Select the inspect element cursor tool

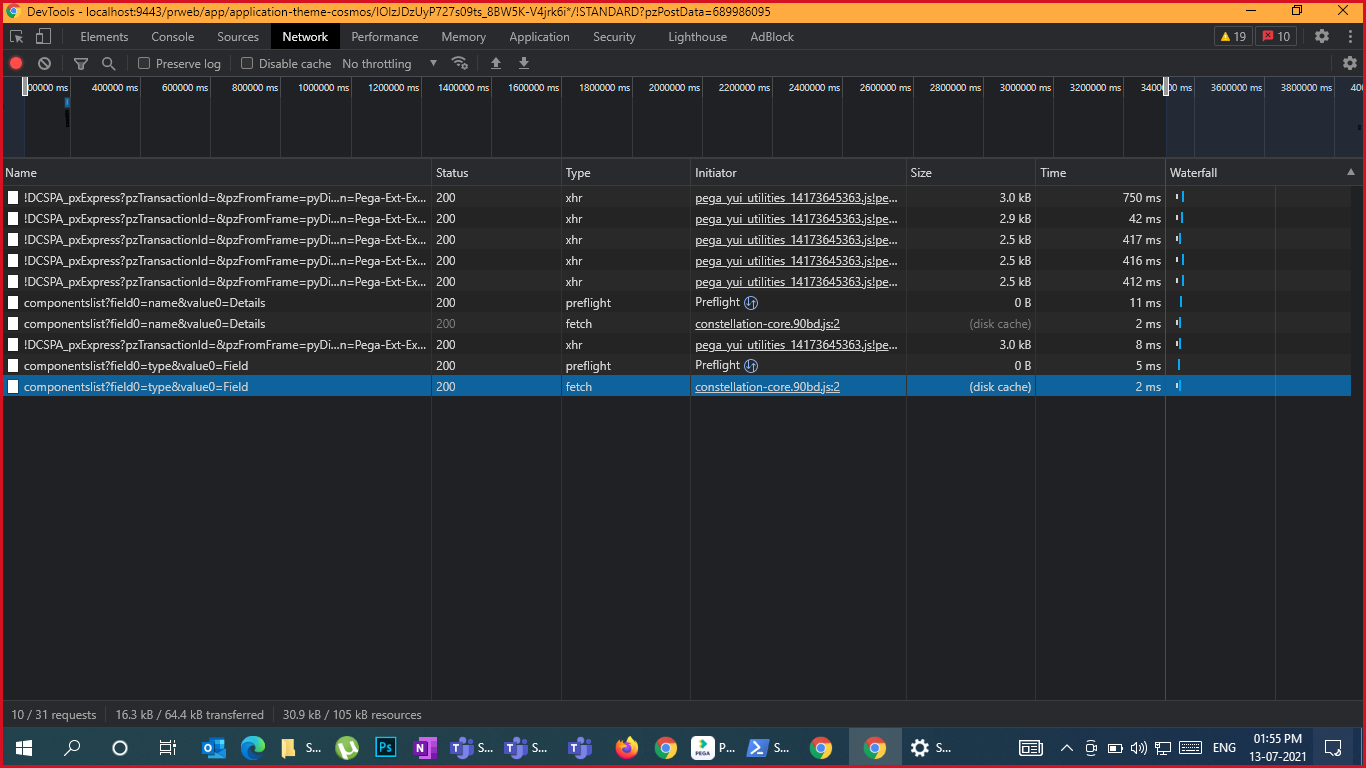point(15,35)
